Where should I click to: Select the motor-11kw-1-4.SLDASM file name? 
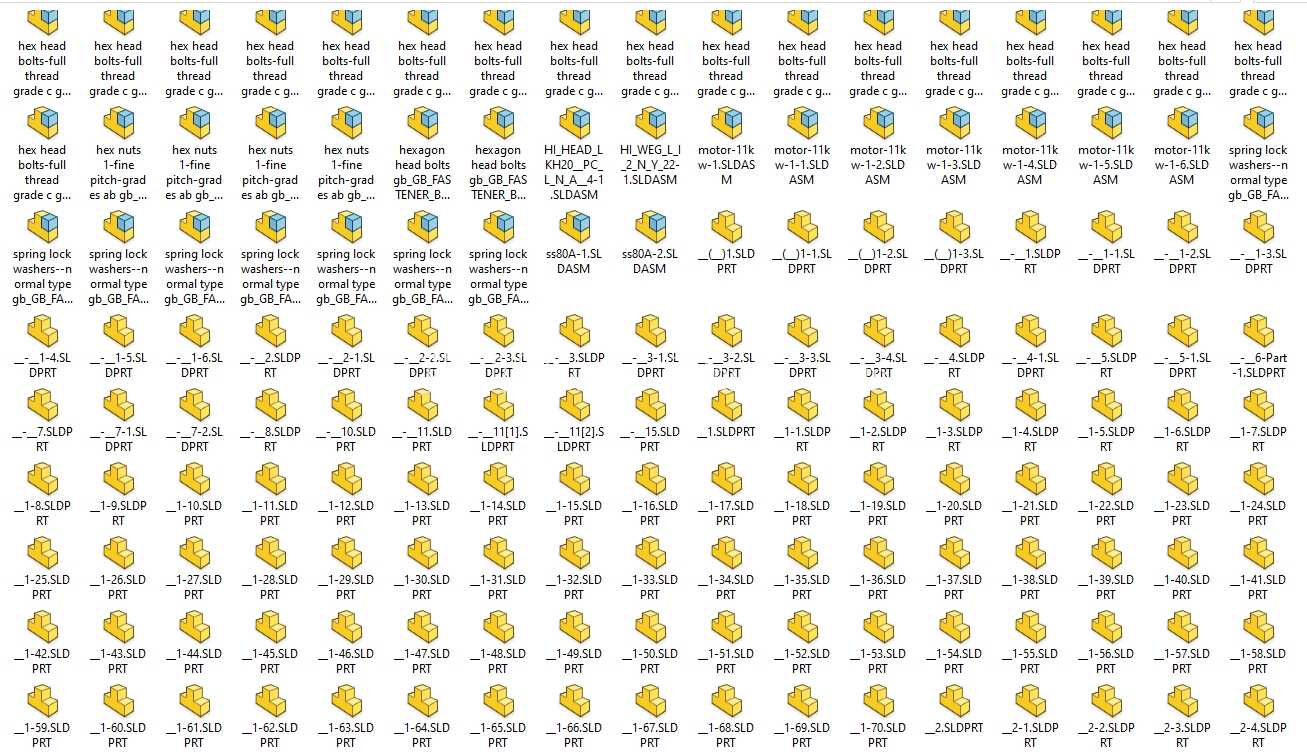pos(1030,165)
